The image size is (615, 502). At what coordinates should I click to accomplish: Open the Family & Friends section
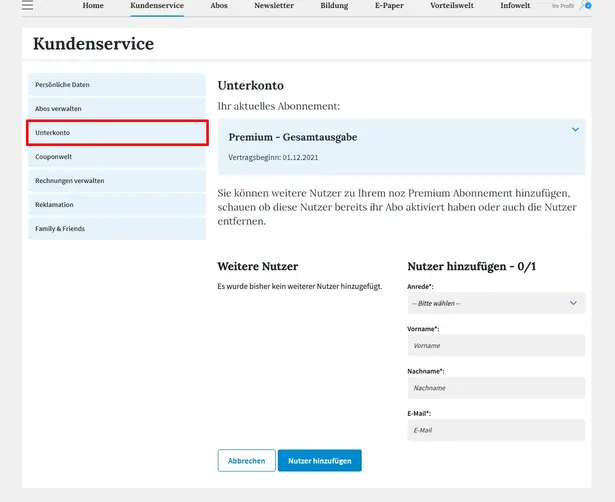(x=117, y=229)
